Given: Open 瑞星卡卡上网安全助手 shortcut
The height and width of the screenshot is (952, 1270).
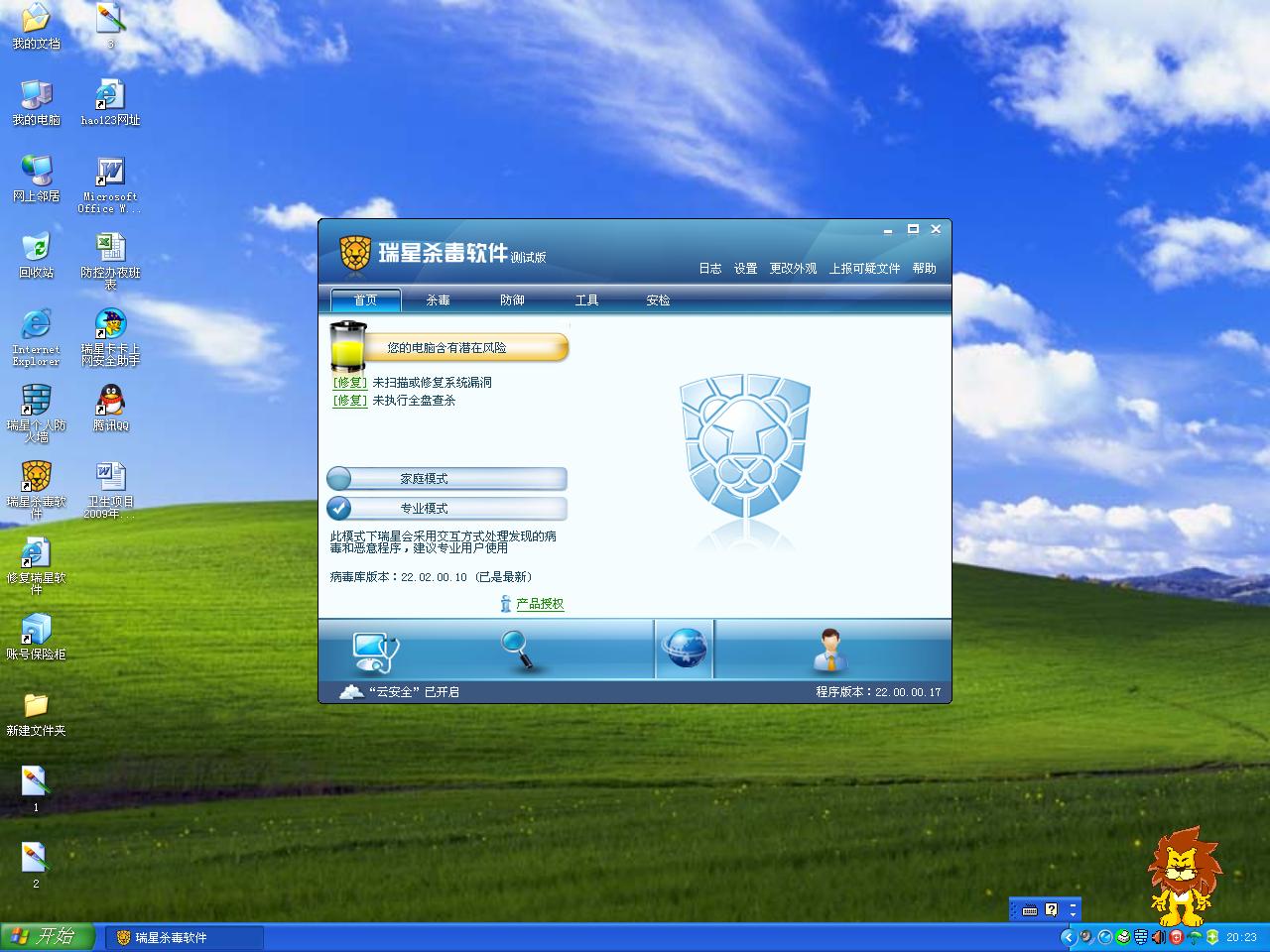Looking at the screenshot, I should (x=110, y=337).
